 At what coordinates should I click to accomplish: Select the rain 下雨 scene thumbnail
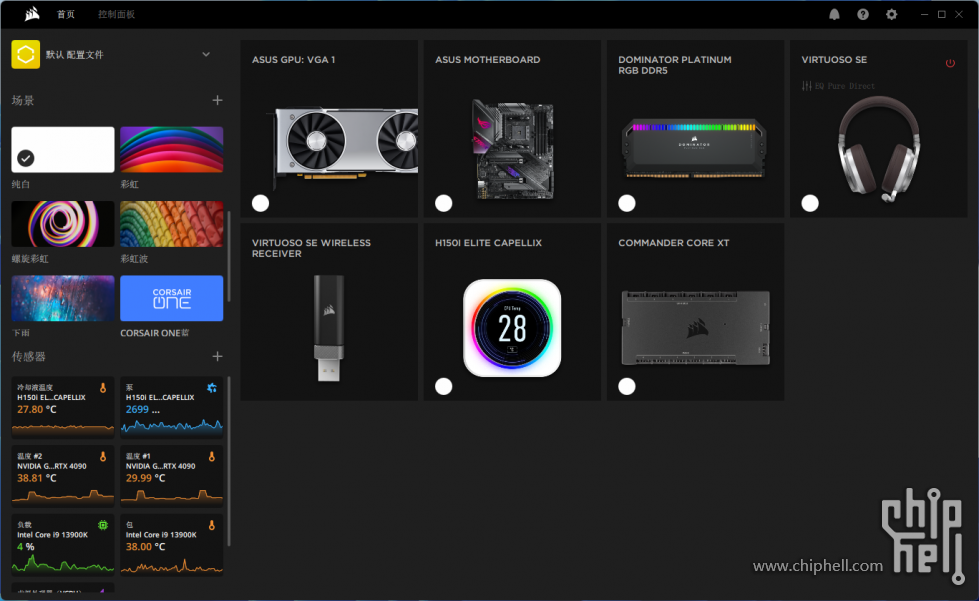tap(62, 298)
